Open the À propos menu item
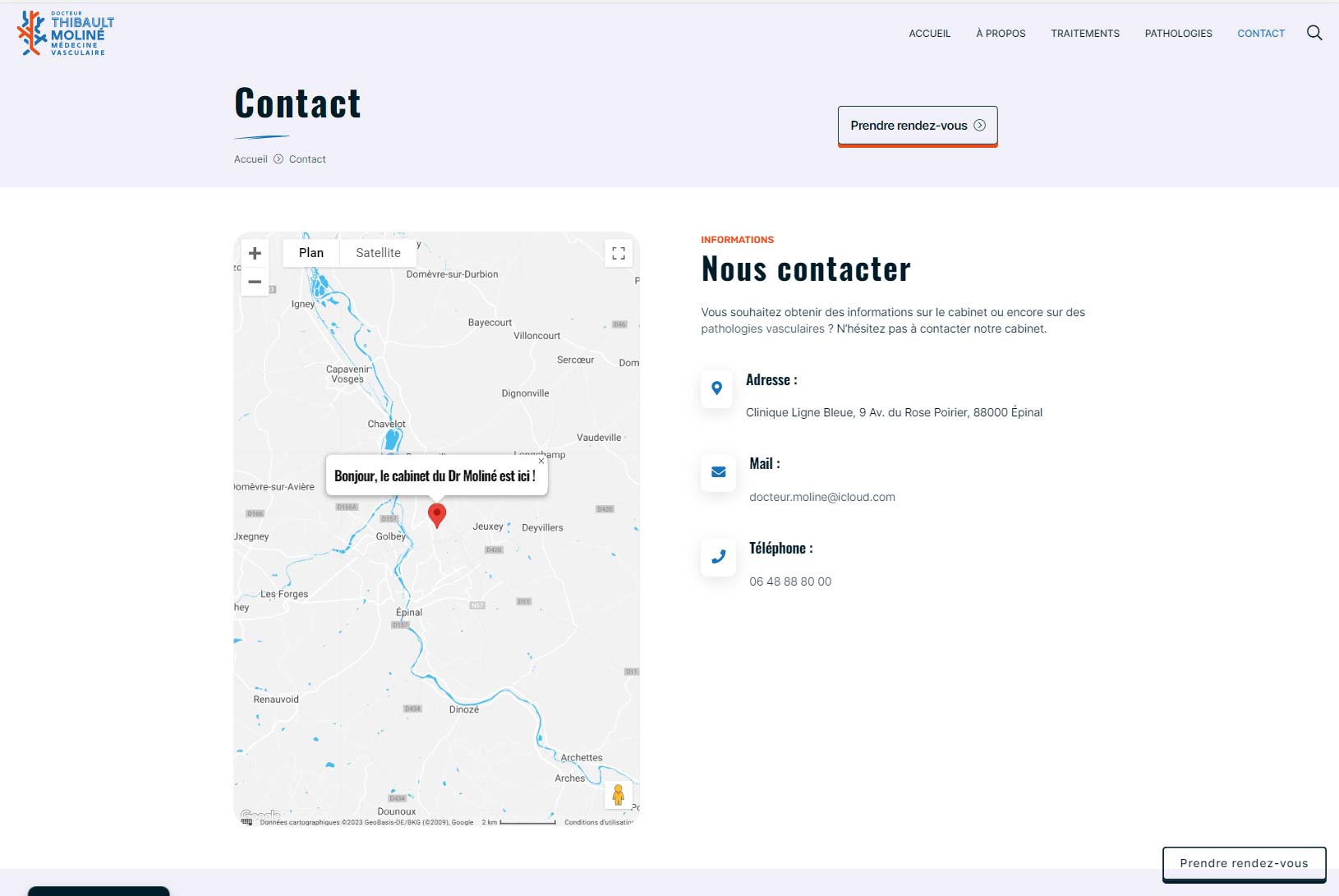This screenshot has width=1339, height=896. point(1001,34)
